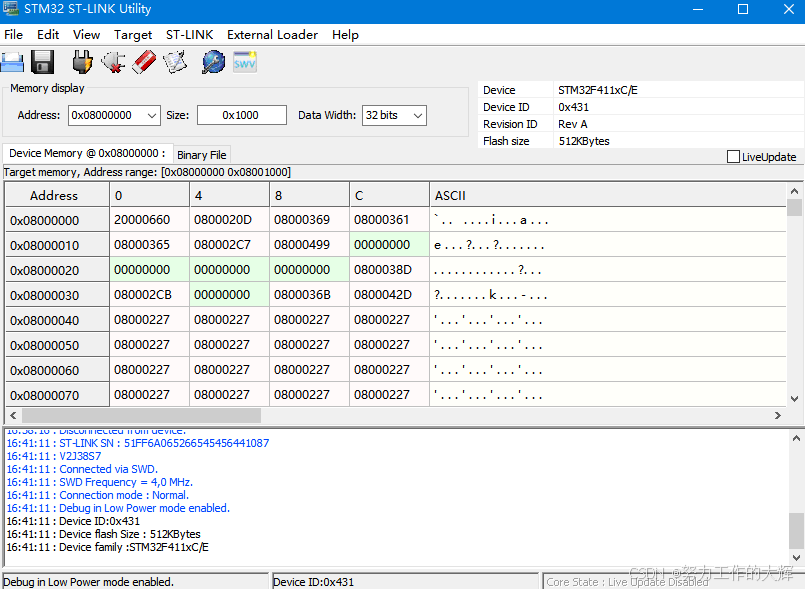
Task: Click address row 0x08000070
Action: click(x=57, y=395)
